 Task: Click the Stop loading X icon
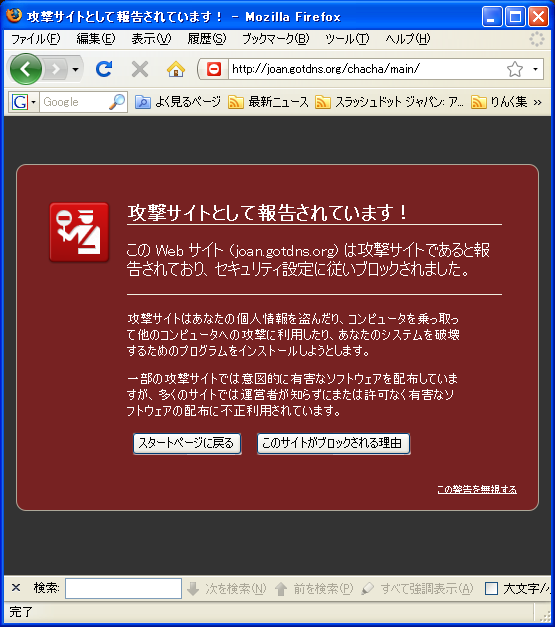(140, 69)
